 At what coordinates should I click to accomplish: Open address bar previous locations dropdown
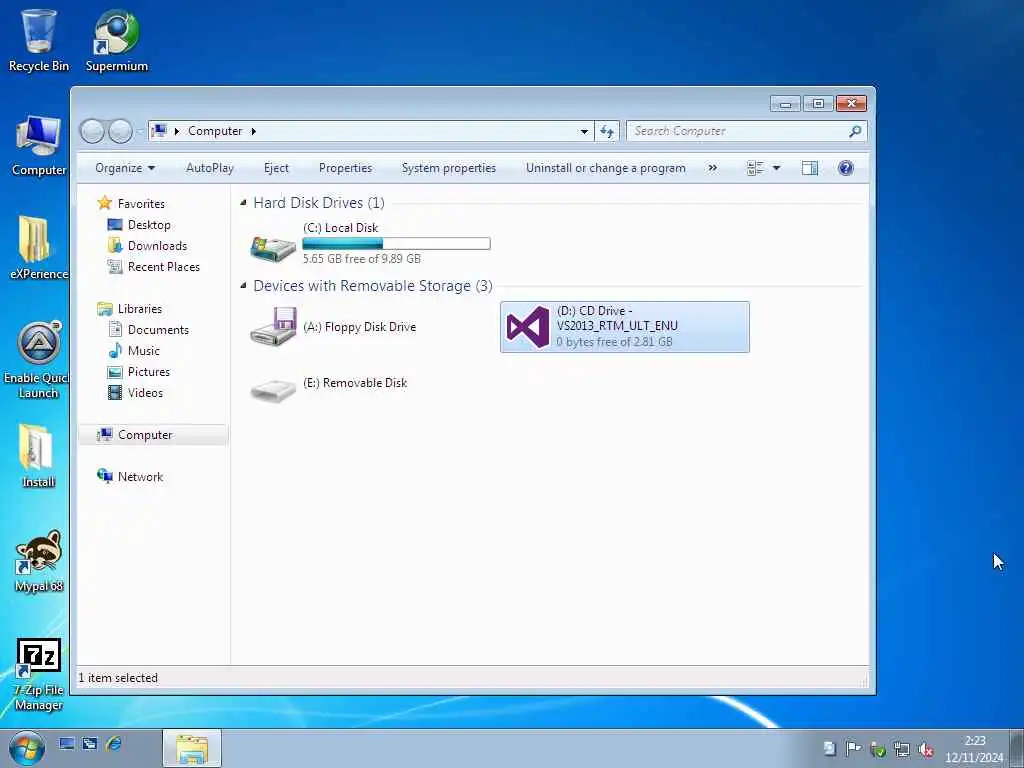(x=584, y=131)
